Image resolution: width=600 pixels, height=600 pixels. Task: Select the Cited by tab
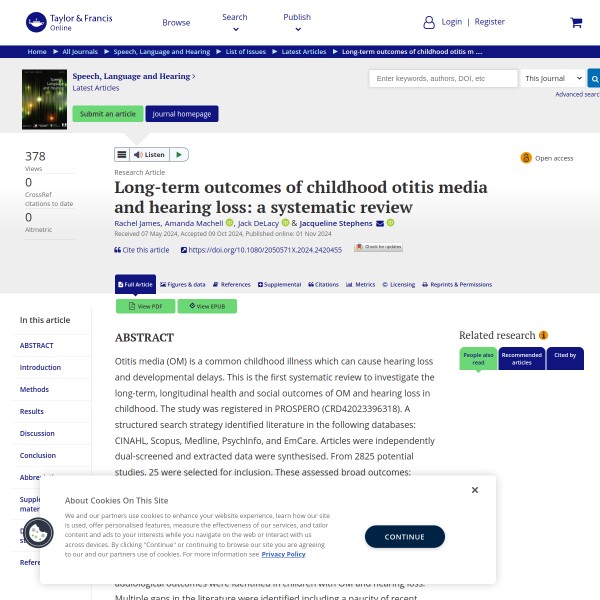pos(565,358)
